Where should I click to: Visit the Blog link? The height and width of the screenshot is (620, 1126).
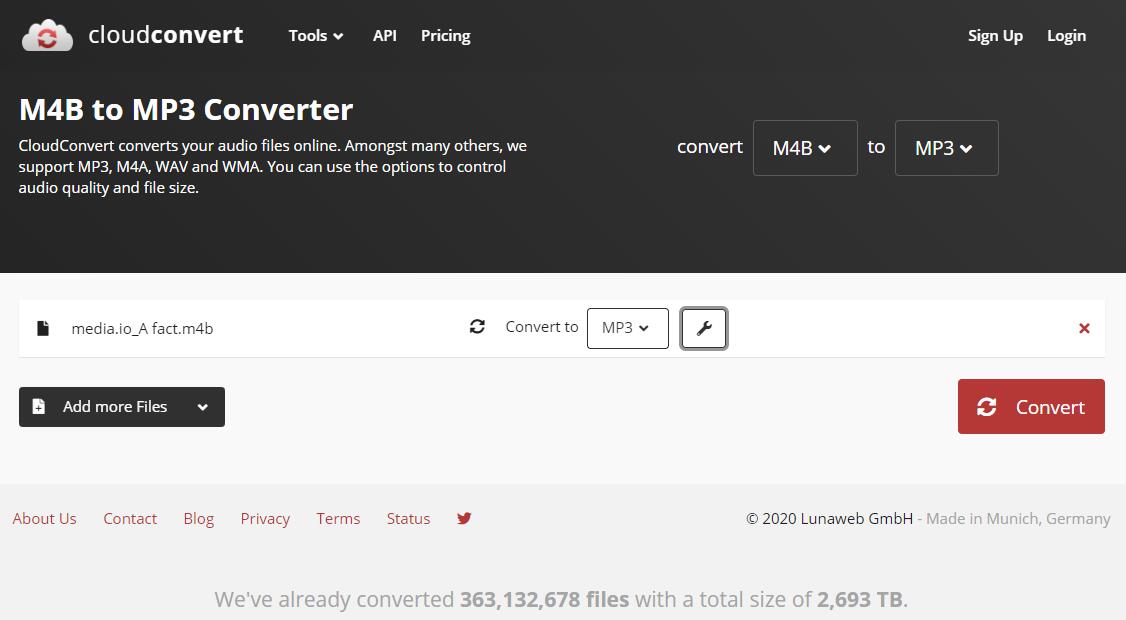(x=199, y=519)
